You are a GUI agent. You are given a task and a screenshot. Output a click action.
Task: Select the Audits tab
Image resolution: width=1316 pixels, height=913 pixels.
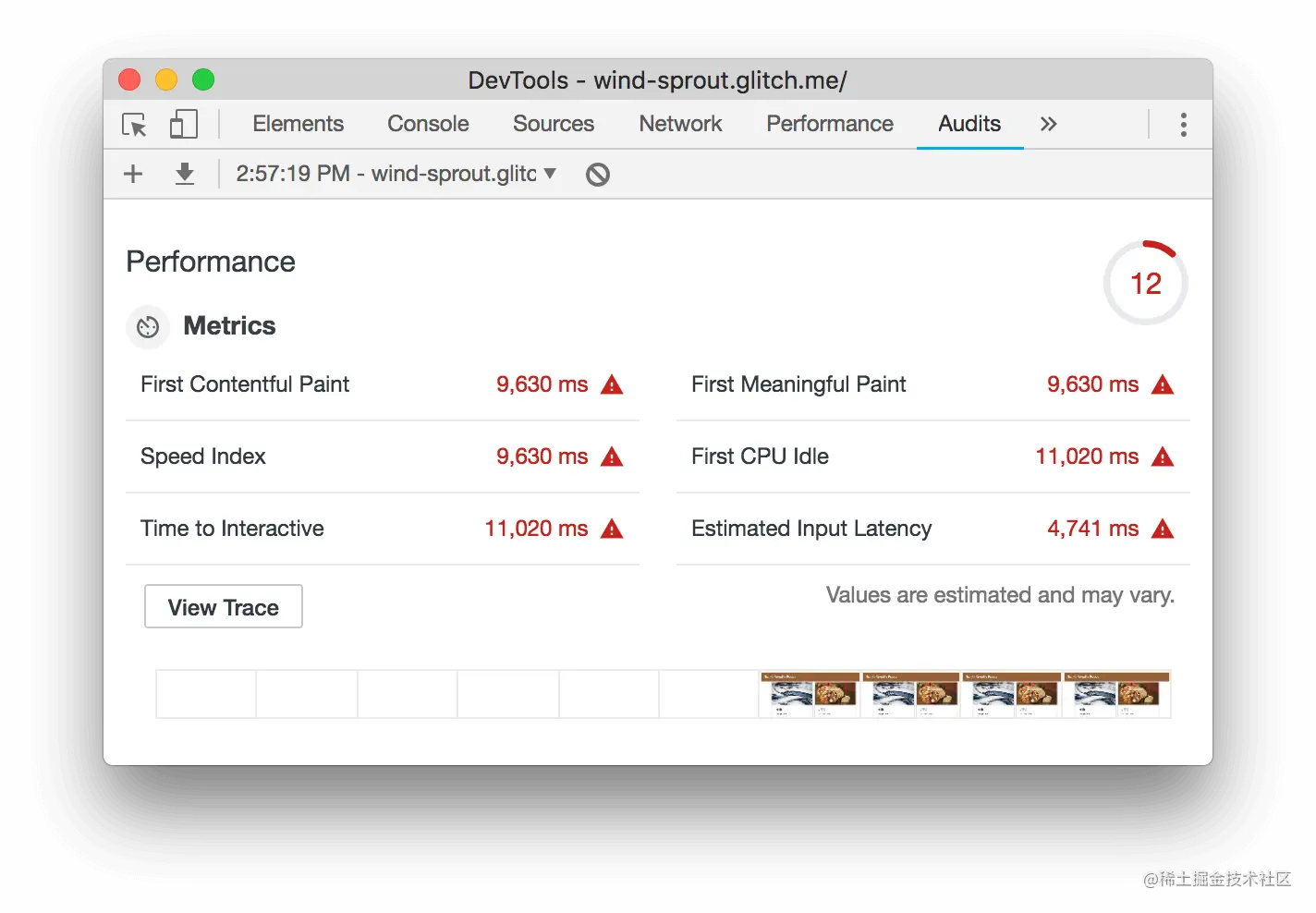tap(969, 124)
